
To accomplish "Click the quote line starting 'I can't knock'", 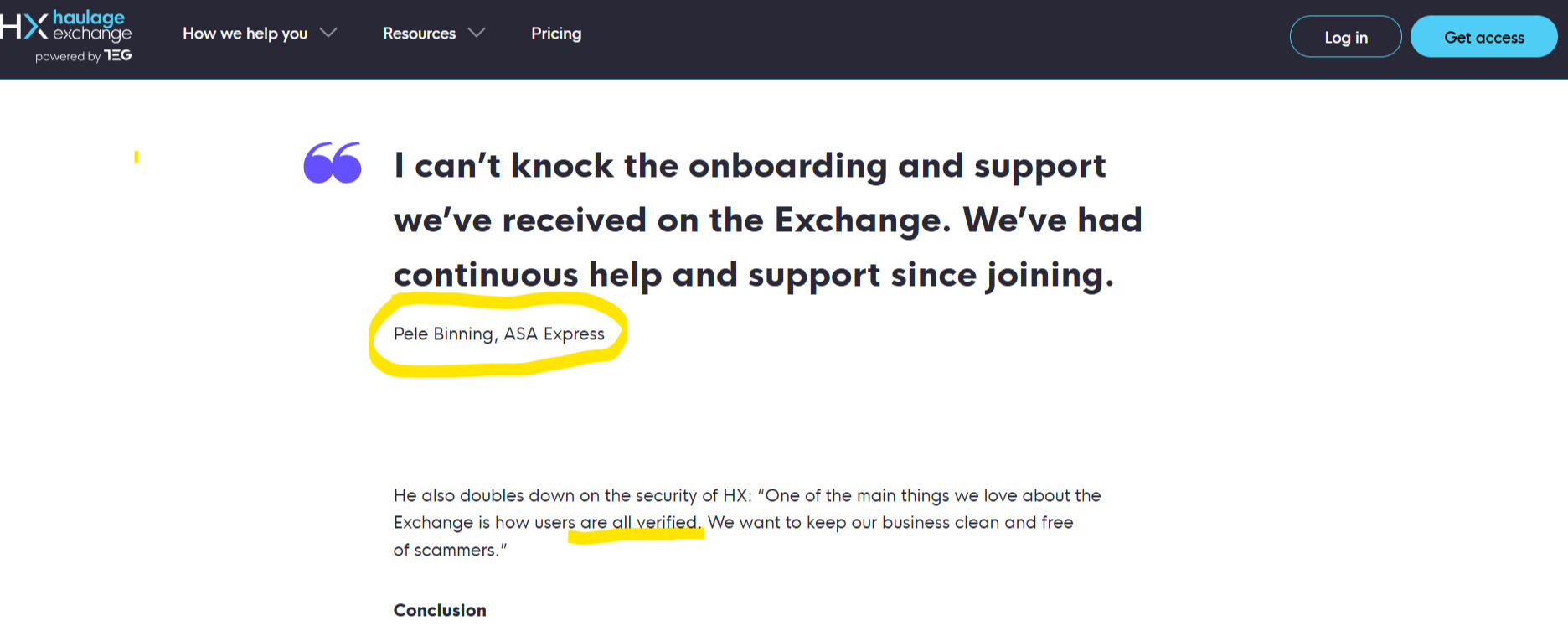I will click(750, 166).
